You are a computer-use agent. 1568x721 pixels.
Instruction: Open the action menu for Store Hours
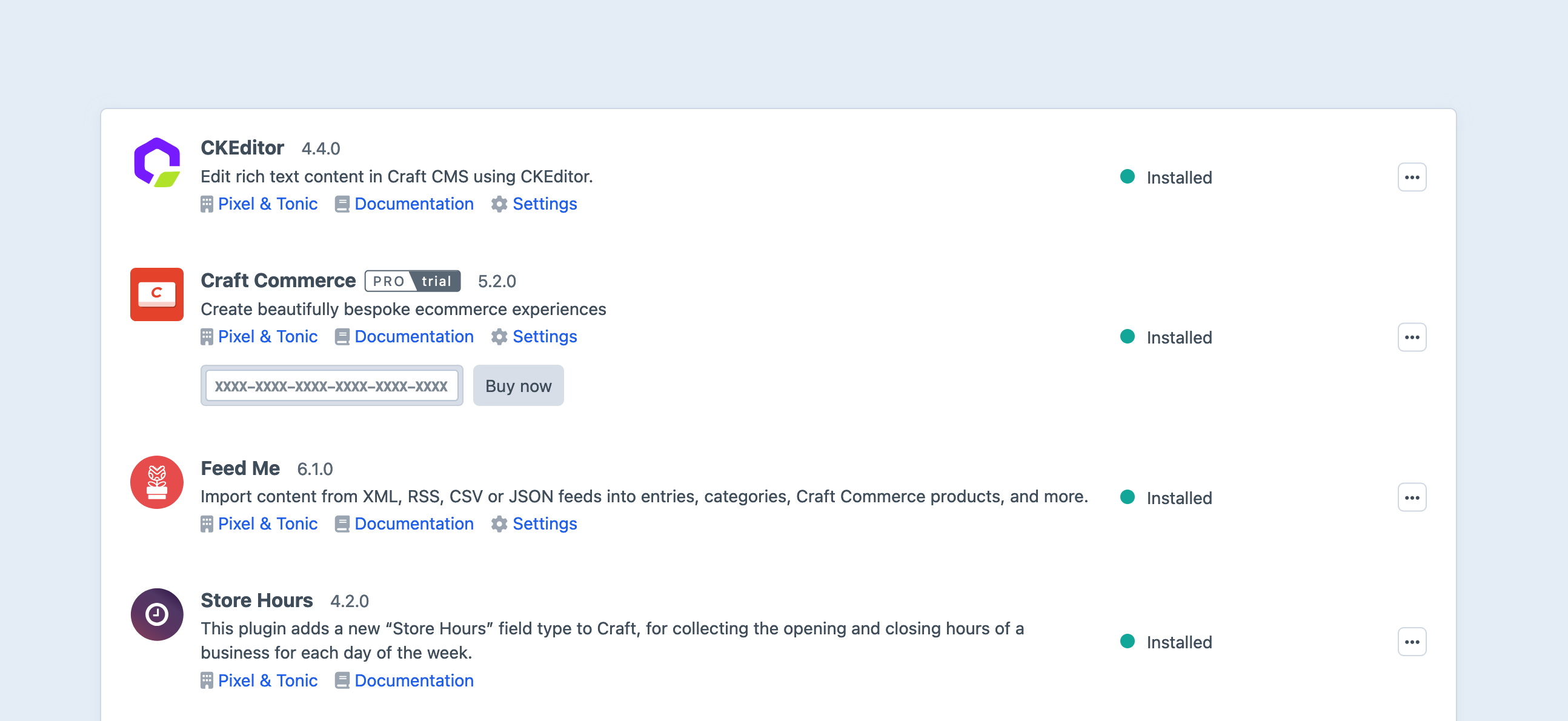point(1412,641)
